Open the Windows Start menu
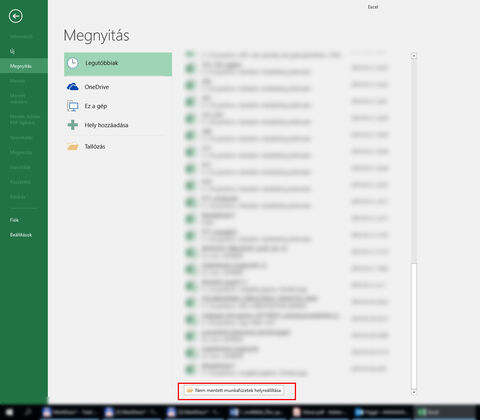 (x=9, y=412)
